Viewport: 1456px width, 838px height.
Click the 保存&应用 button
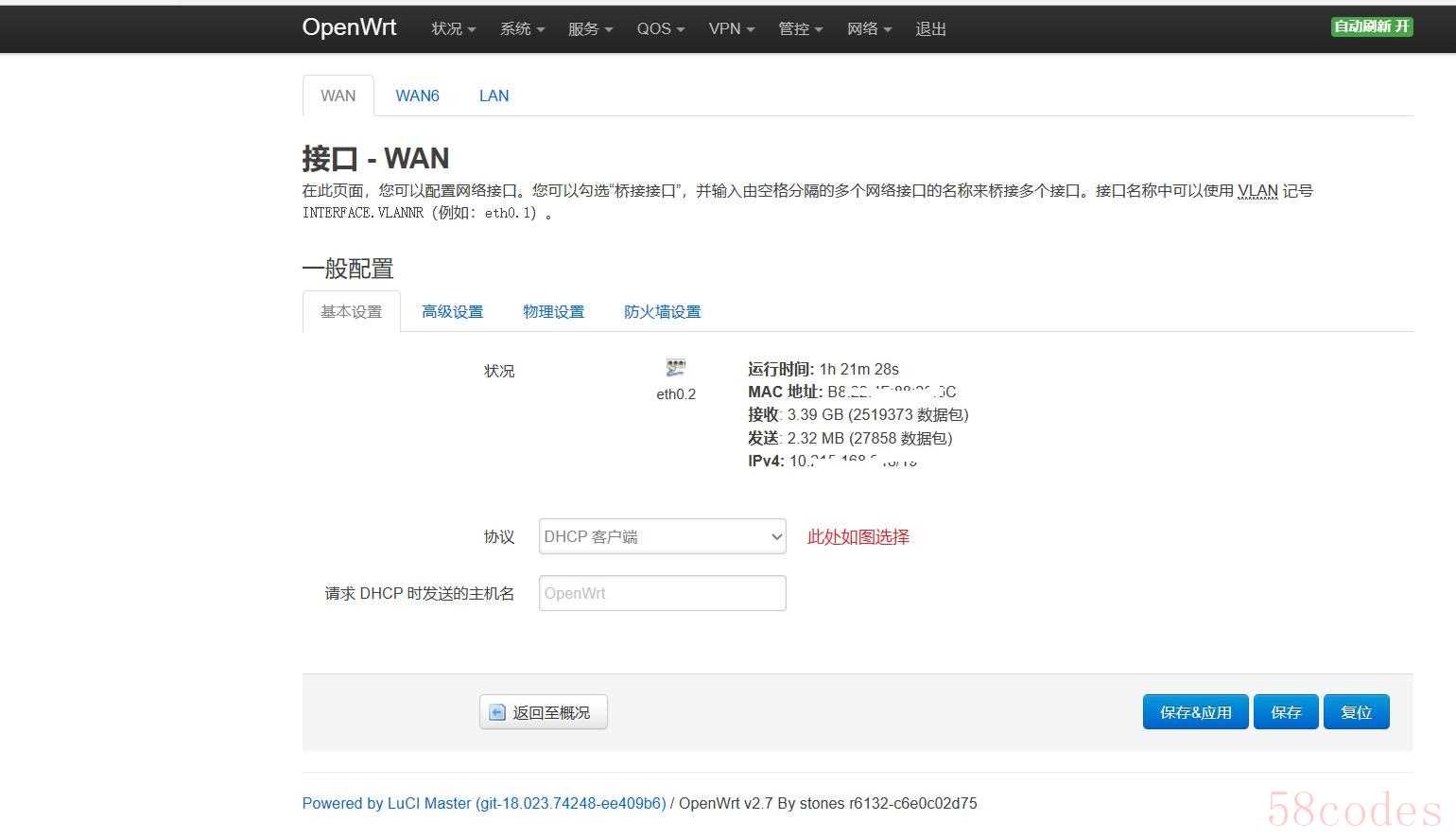pos(1195,712)
